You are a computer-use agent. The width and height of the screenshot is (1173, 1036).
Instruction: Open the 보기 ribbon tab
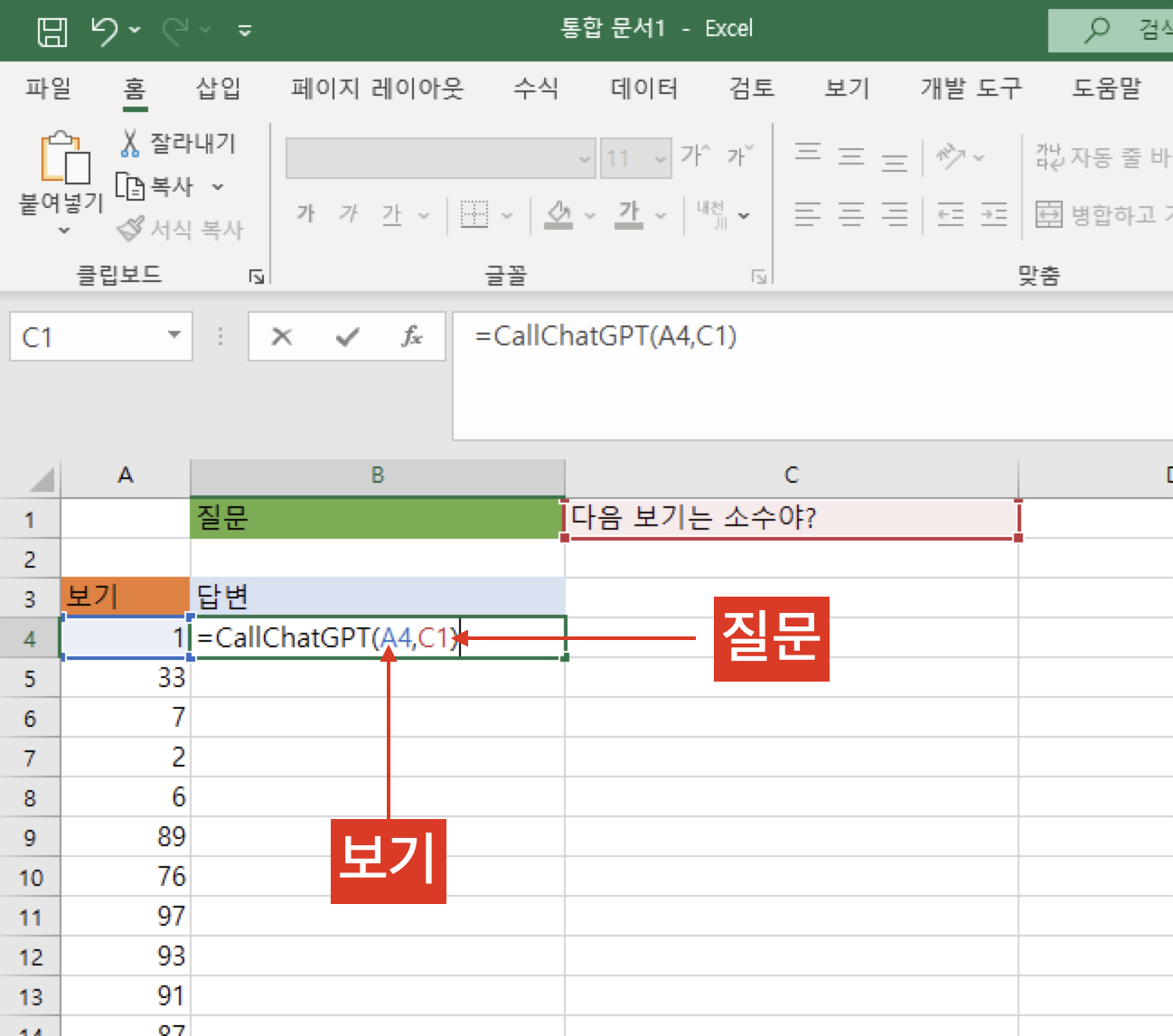click(847, 88)
